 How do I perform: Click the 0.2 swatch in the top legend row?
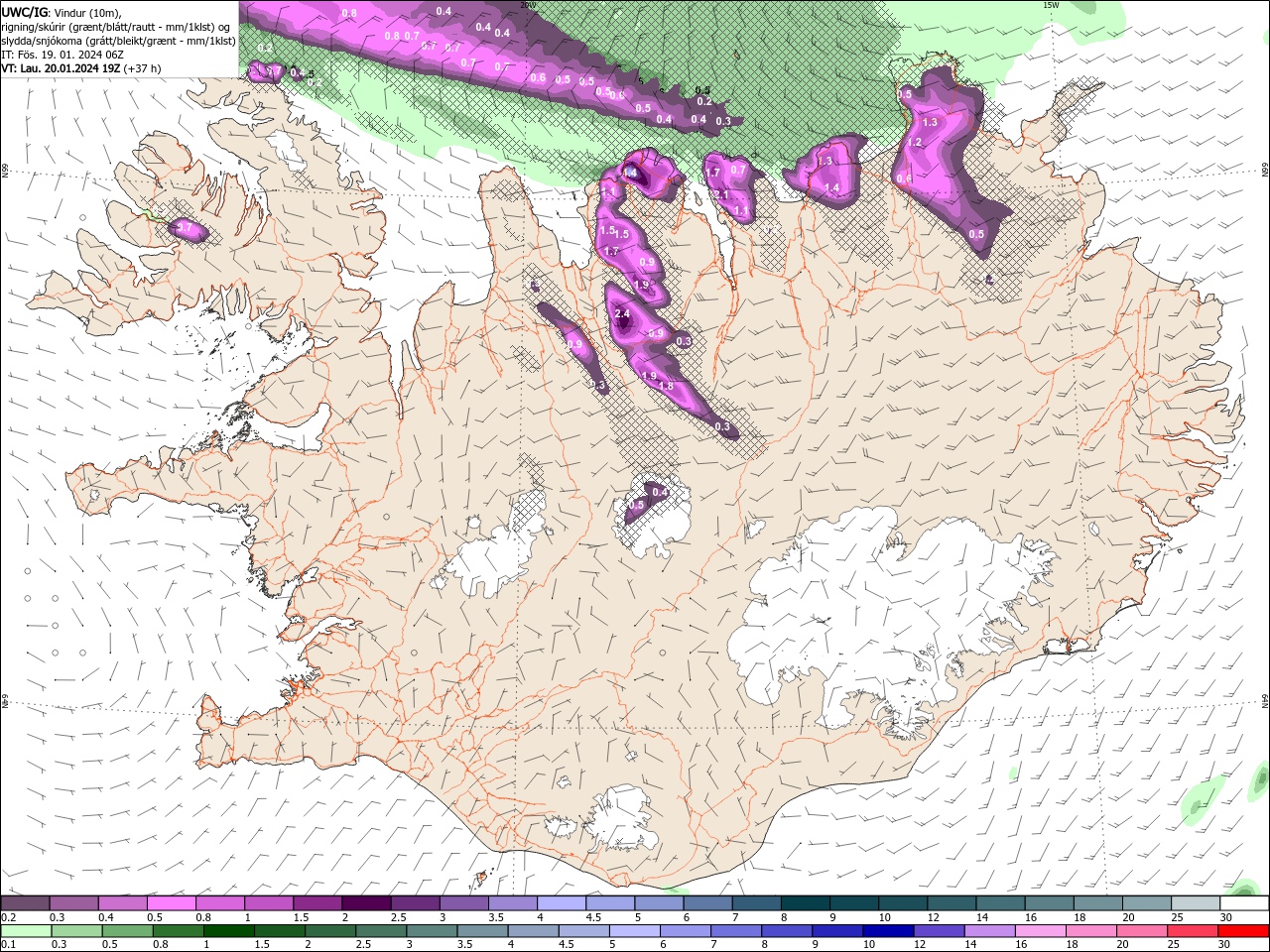[25, 903]
